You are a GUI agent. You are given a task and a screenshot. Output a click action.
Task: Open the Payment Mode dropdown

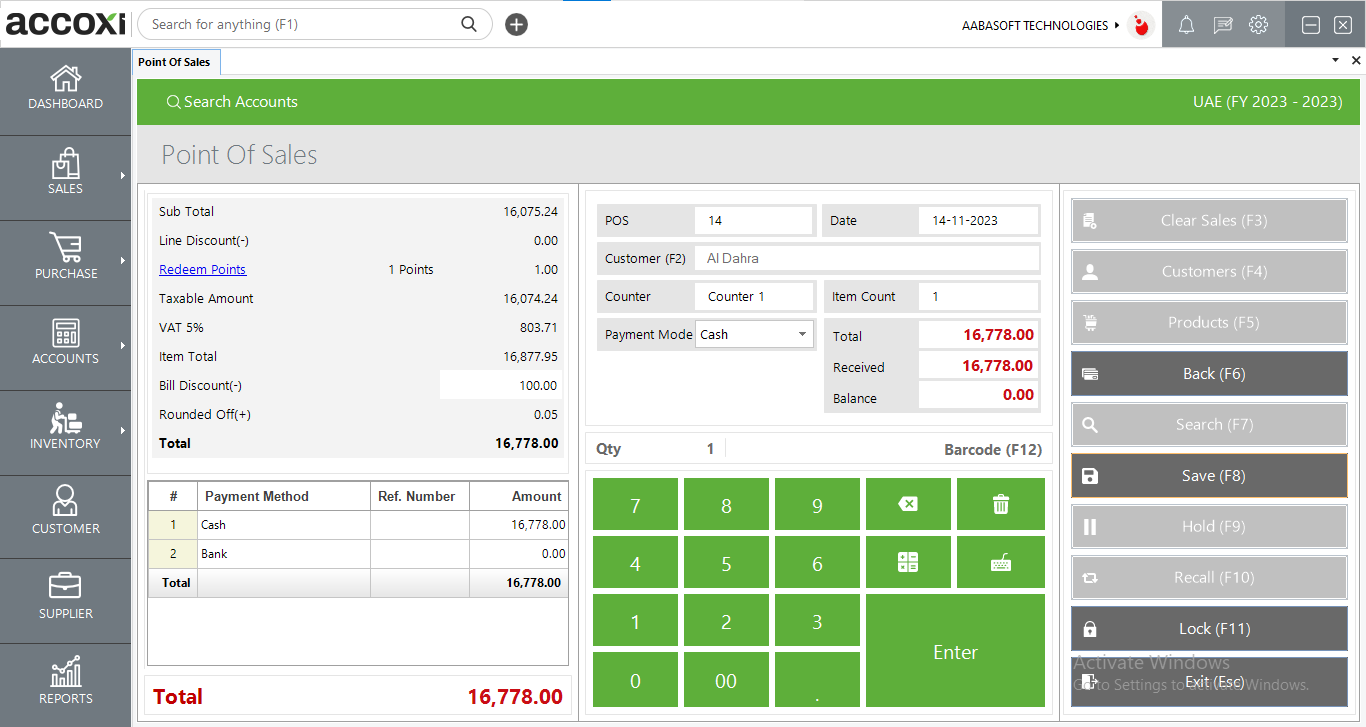pos(802,334)
